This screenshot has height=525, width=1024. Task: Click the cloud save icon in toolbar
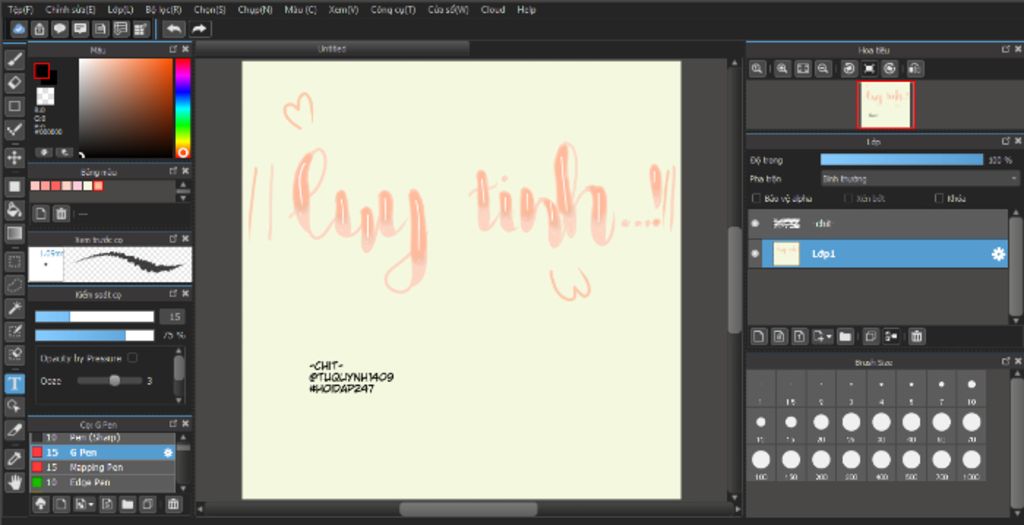click(x=19, y=29)
